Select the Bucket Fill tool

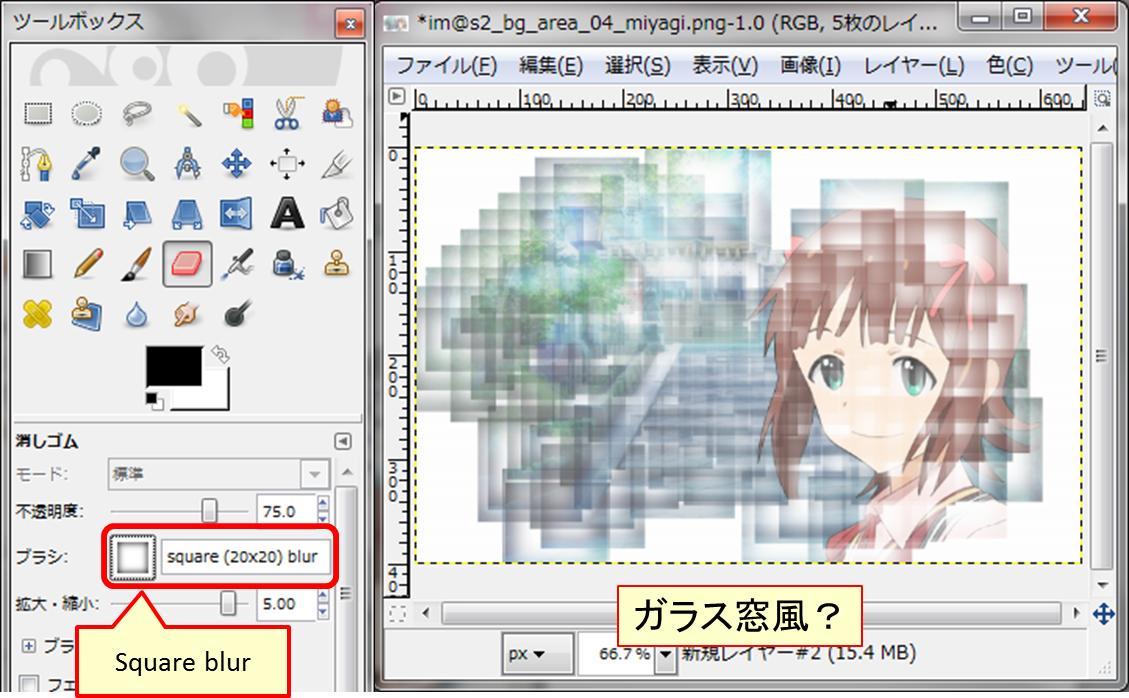pyautogui.click(x=336, y=214)
